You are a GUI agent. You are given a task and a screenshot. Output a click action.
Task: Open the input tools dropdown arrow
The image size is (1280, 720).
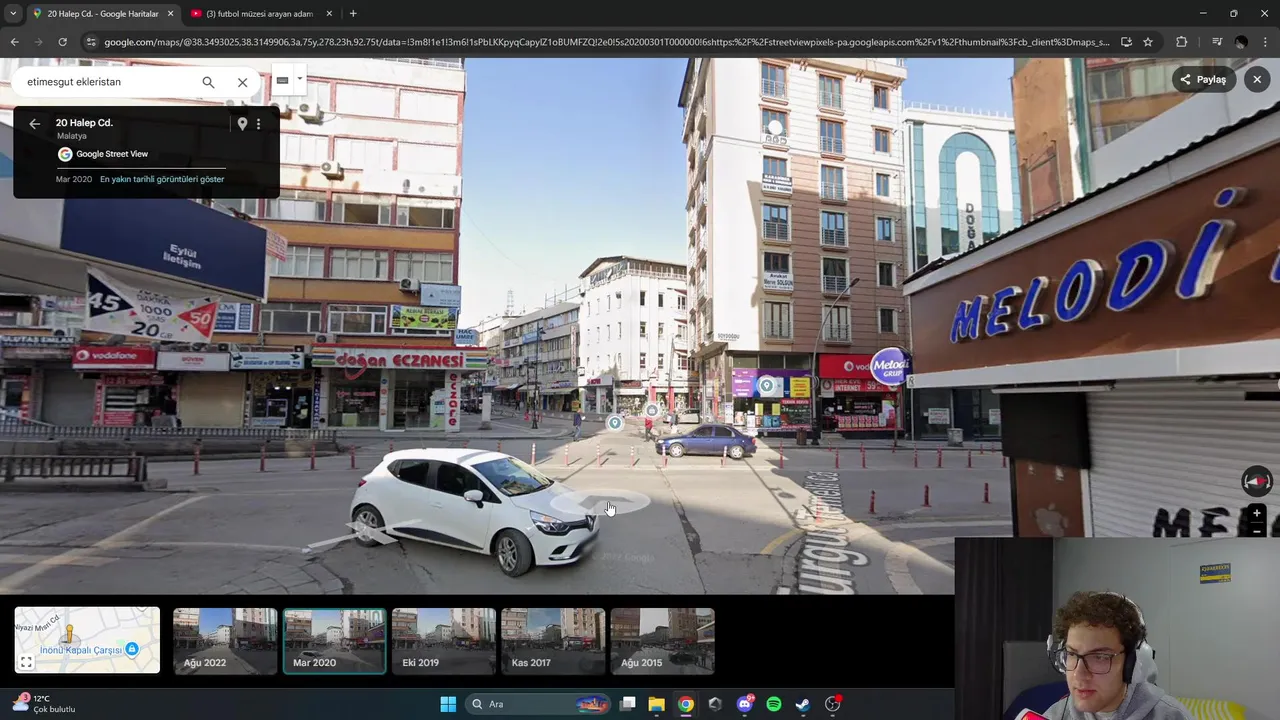tap(299, 79)
